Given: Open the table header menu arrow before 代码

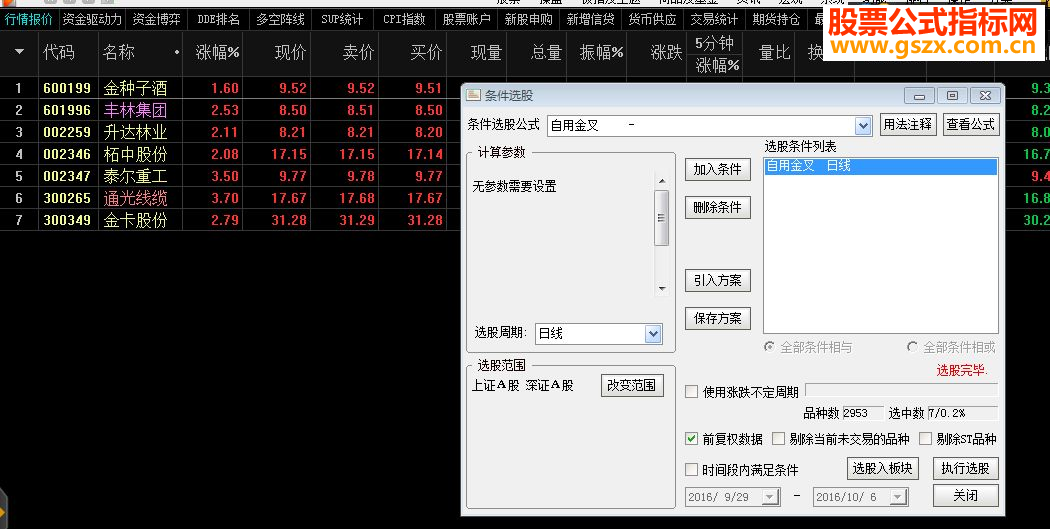Looking at the screenshot, I should click(x=19, y=52).
